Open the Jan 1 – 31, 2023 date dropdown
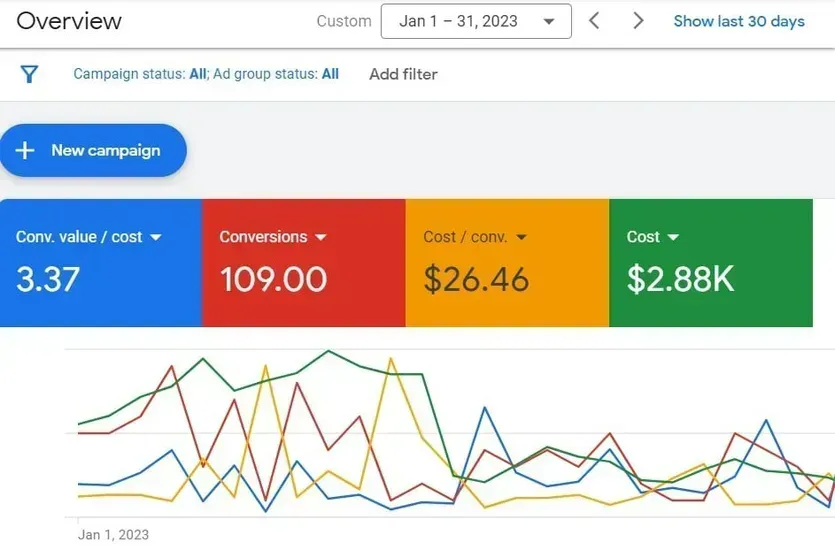This screenshot has height=550, width=835. 476,21
